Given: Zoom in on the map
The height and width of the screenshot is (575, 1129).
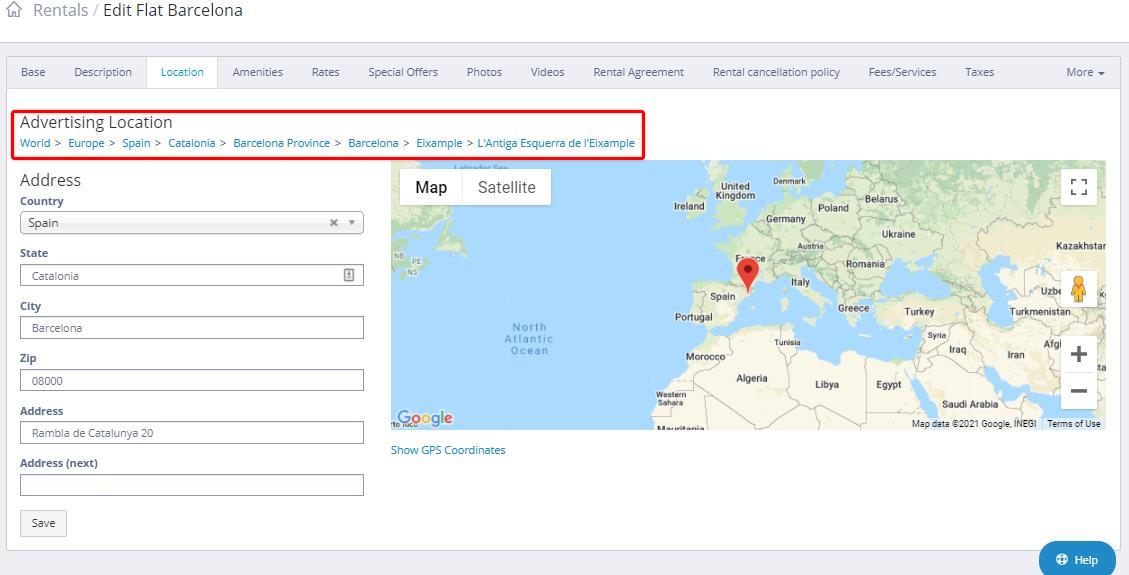Looking at the screenshot, I should point(1078,354).
